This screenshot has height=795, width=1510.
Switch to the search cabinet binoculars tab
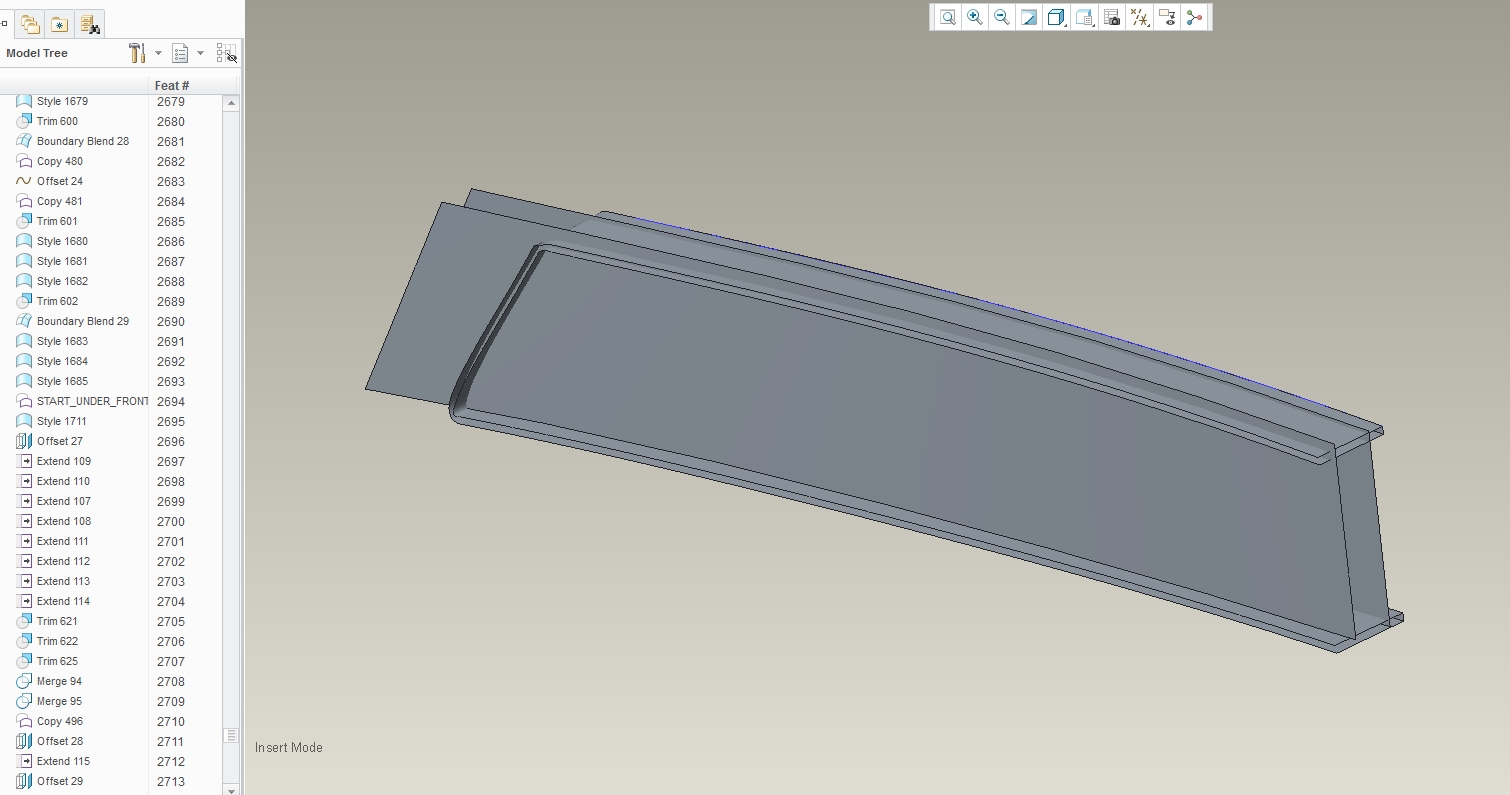coord(90,24)
